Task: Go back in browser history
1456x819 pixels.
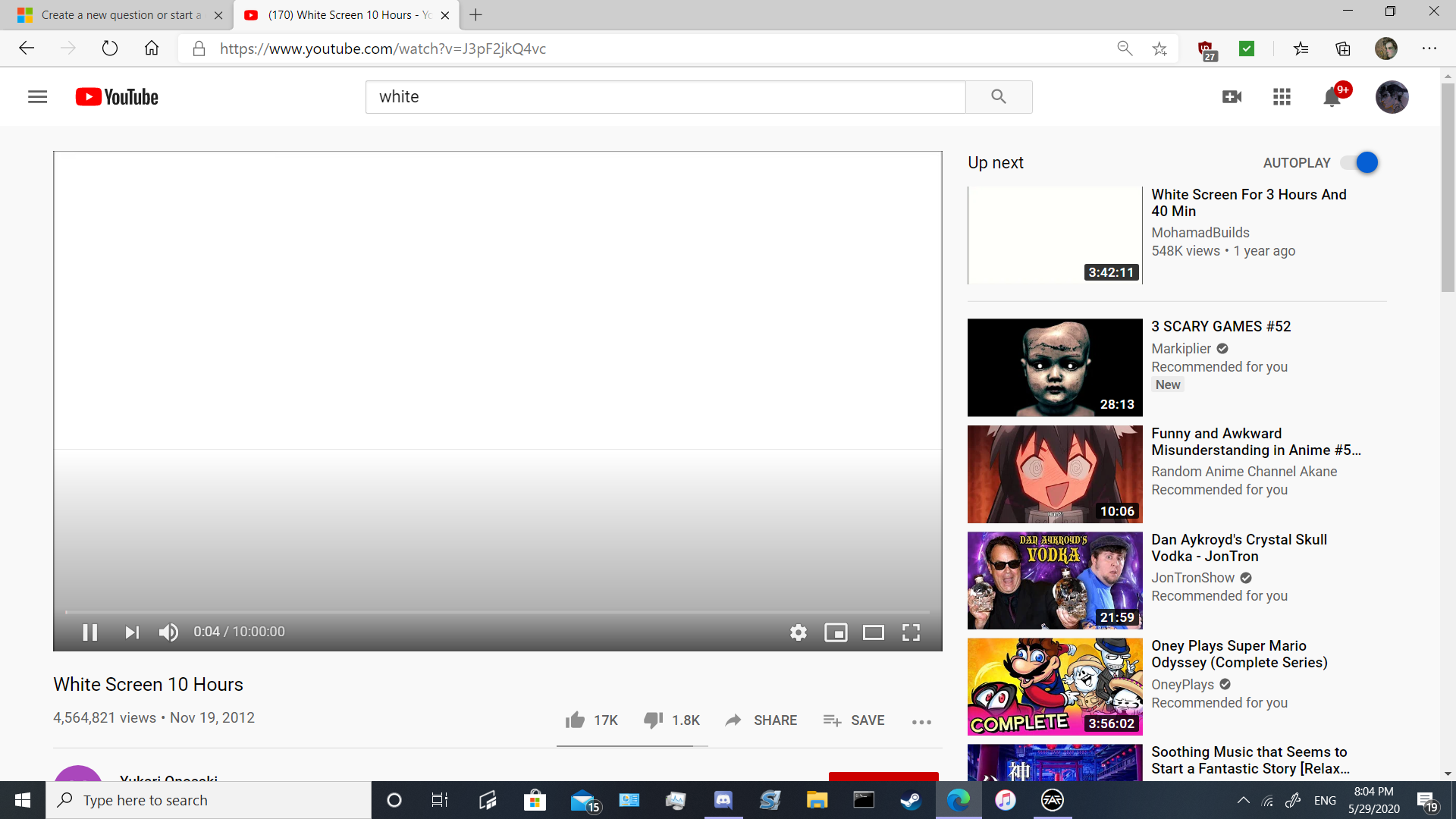Action: coord(27,49)
